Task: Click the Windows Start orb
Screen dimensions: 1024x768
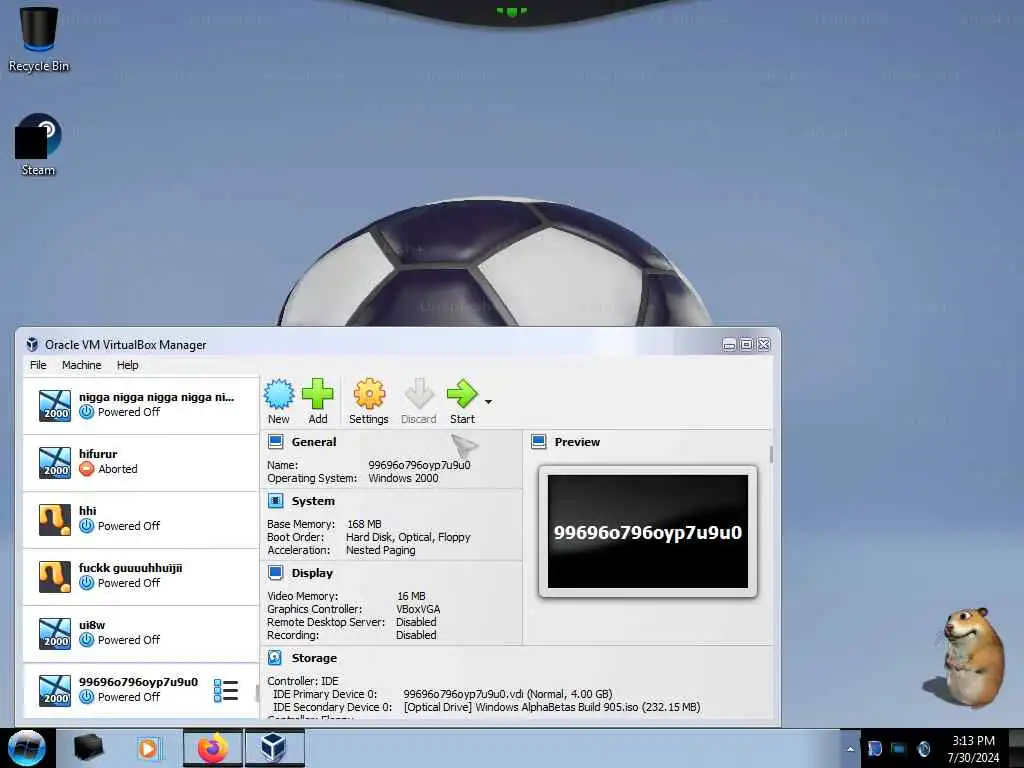Action: click(x=27, y=748)
